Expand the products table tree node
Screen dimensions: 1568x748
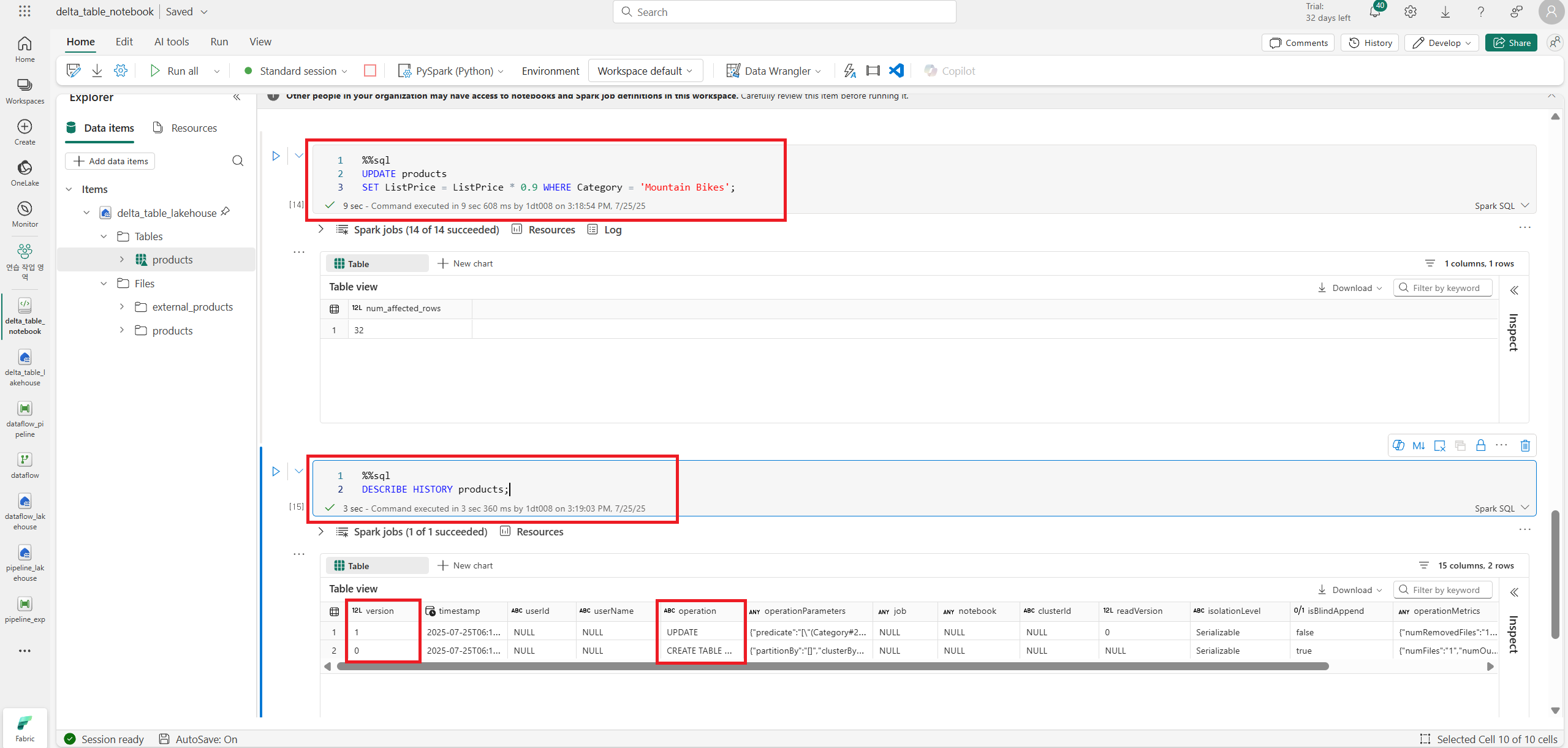point(122,260)
